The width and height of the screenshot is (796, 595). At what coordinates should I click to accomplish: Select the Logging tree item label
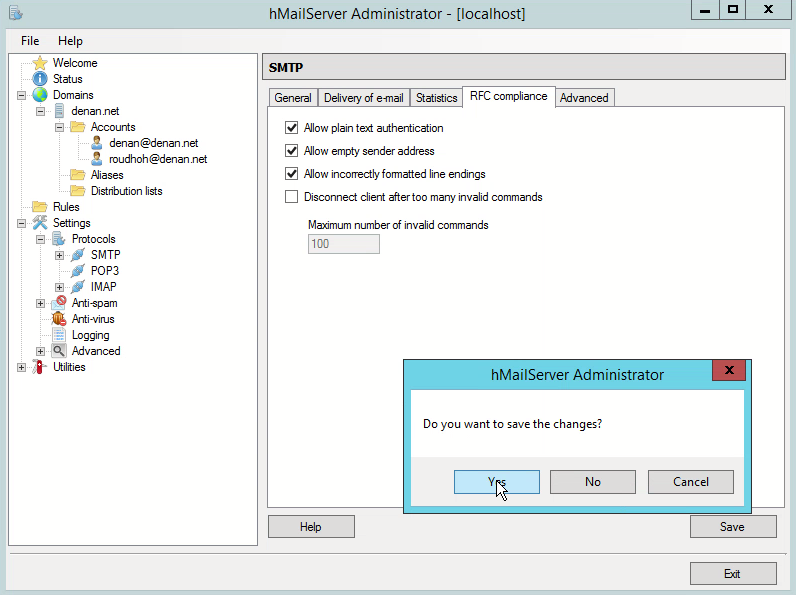click(x=90, y=335)
